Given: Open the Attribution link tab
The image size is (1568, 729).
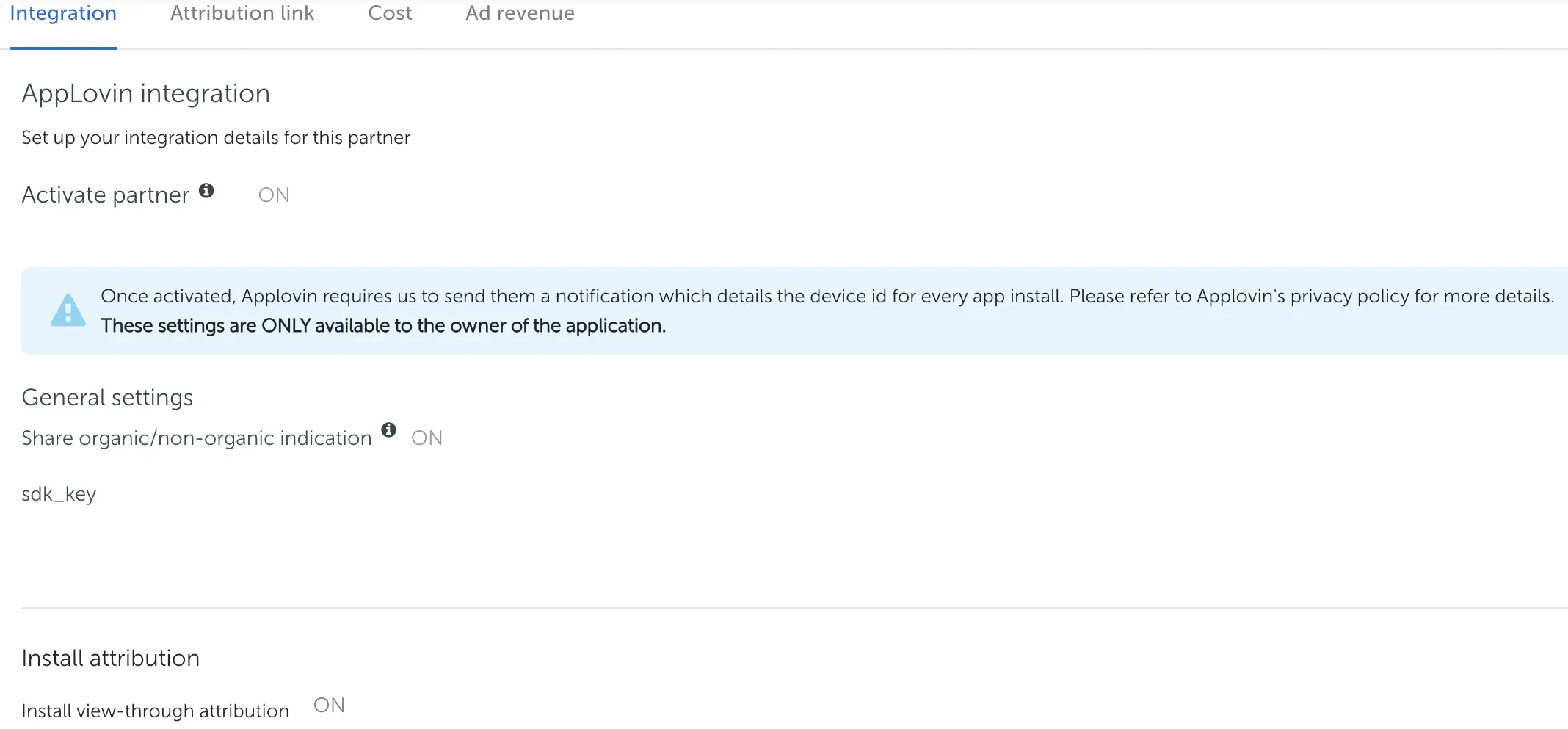Looking at the screenshot, I should [x=242, y=13].
